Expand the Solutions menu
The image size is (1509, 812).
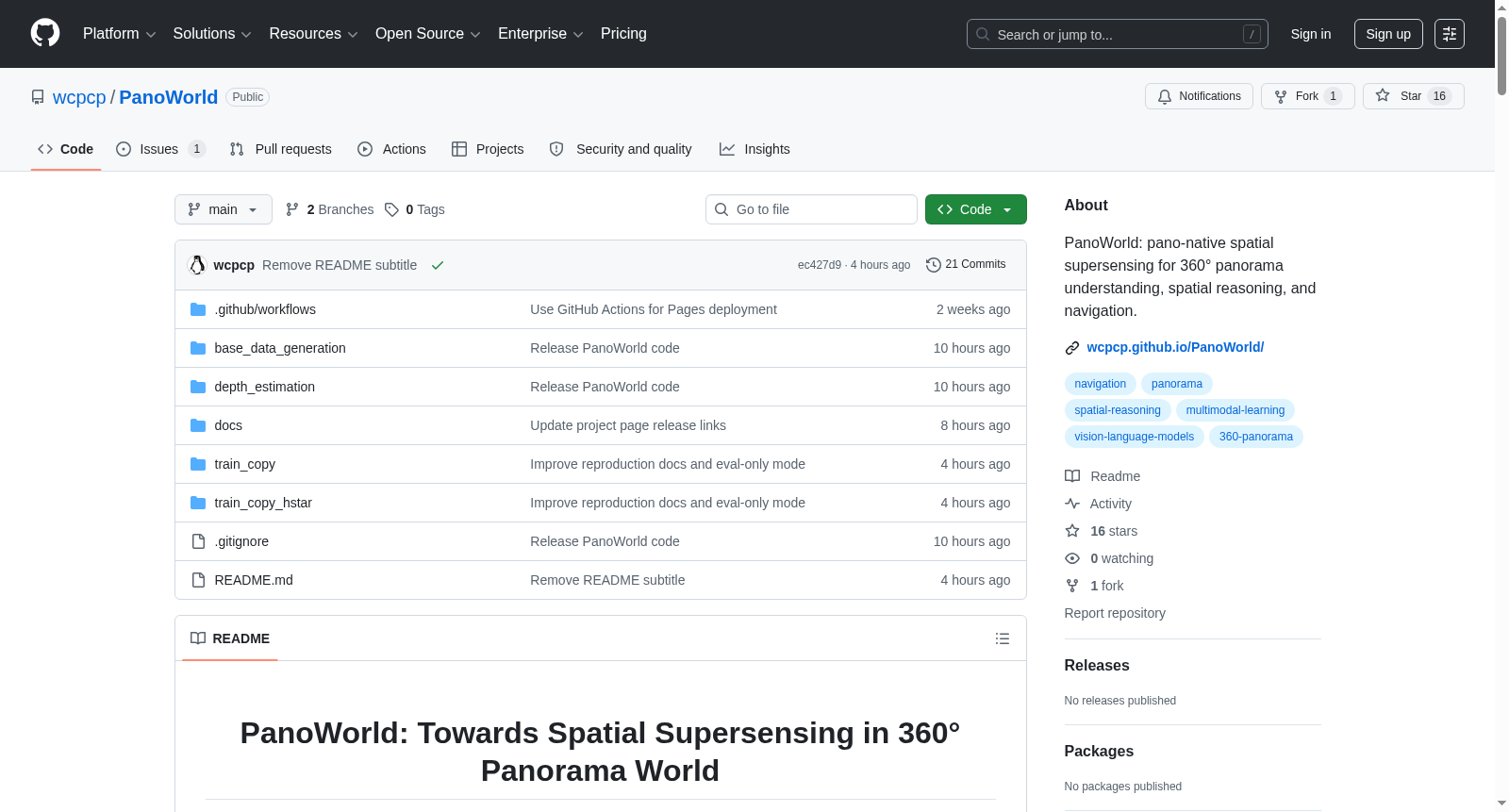(x=212, y=34)
